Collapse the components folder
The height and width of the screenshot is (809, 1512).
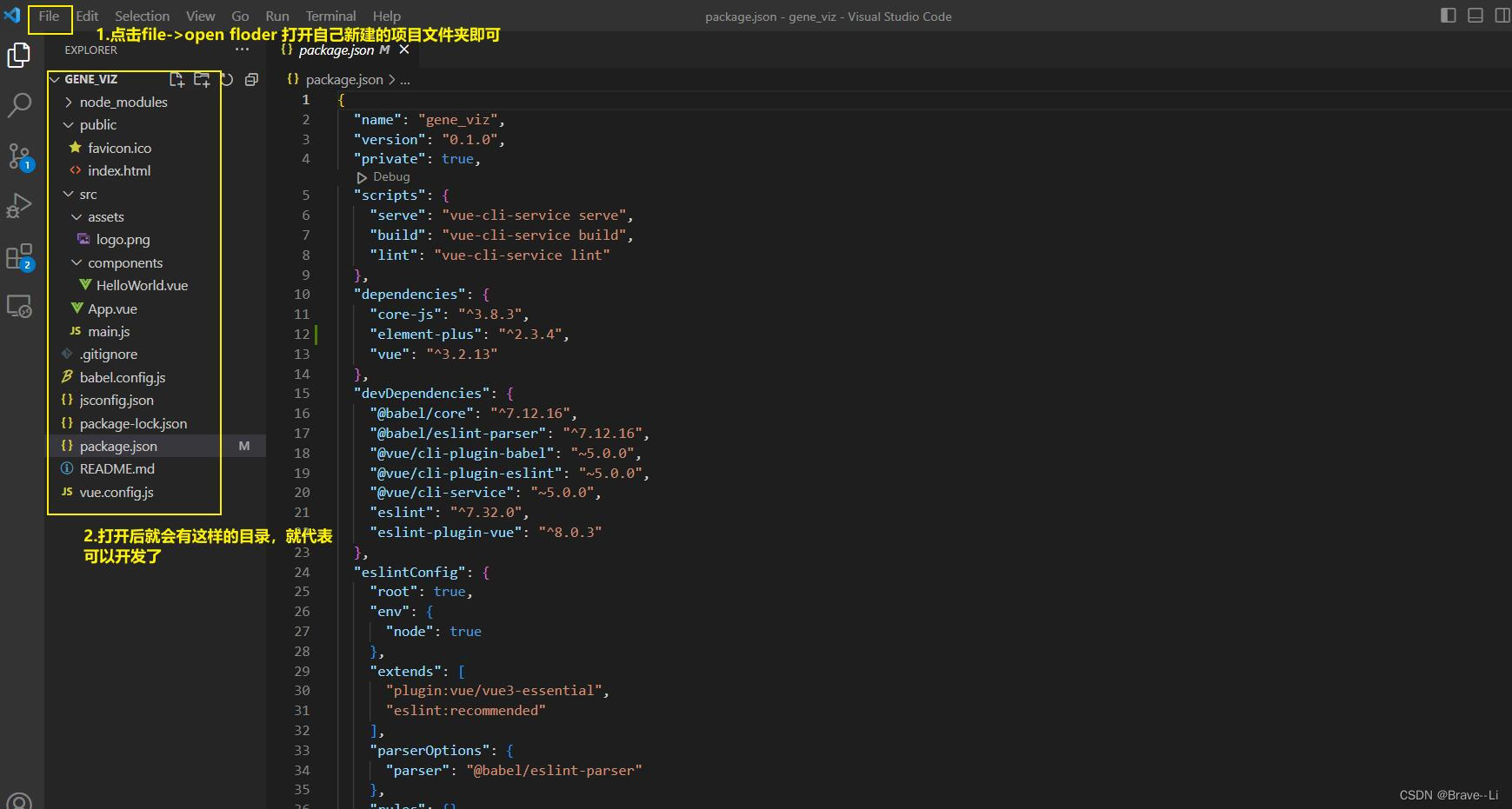pos(125,263)
